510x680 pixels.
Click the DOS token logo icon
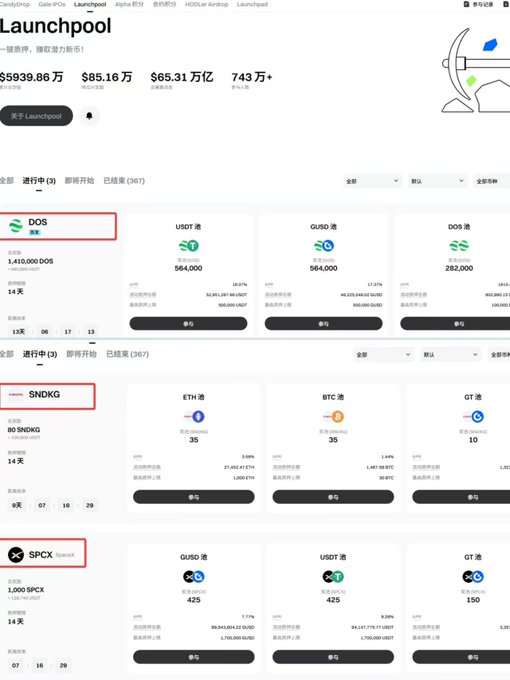(16, 226)
